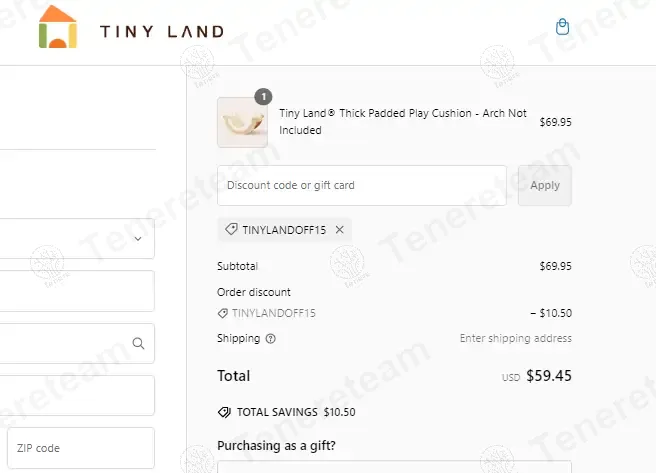Click into the ZIP code field
This screenshot has width=656, height=473.
(80, 449)
